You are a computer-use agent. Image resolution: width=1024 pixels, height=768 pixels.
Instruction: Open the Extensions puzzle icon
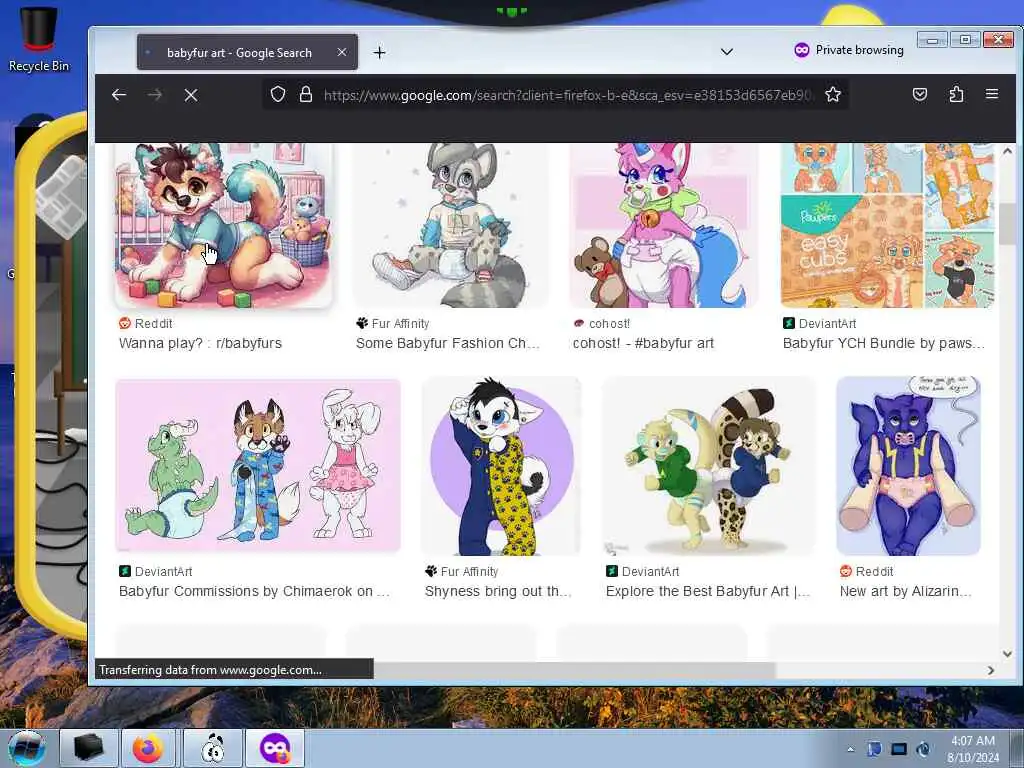coord(956,94)
